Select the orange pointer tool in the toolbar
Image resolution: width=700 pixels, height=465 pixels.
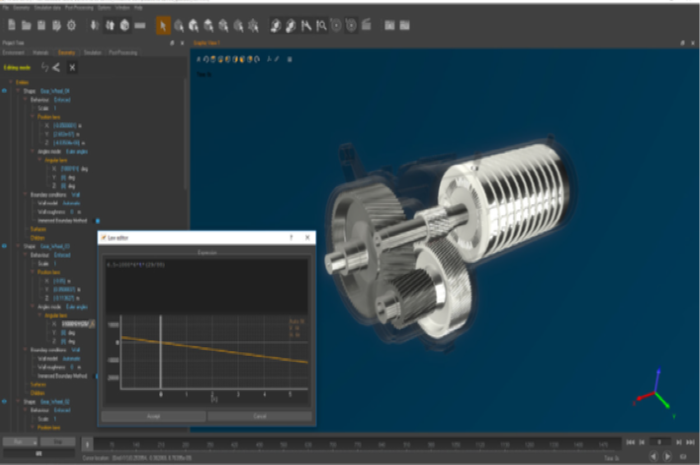pos(163,25)
